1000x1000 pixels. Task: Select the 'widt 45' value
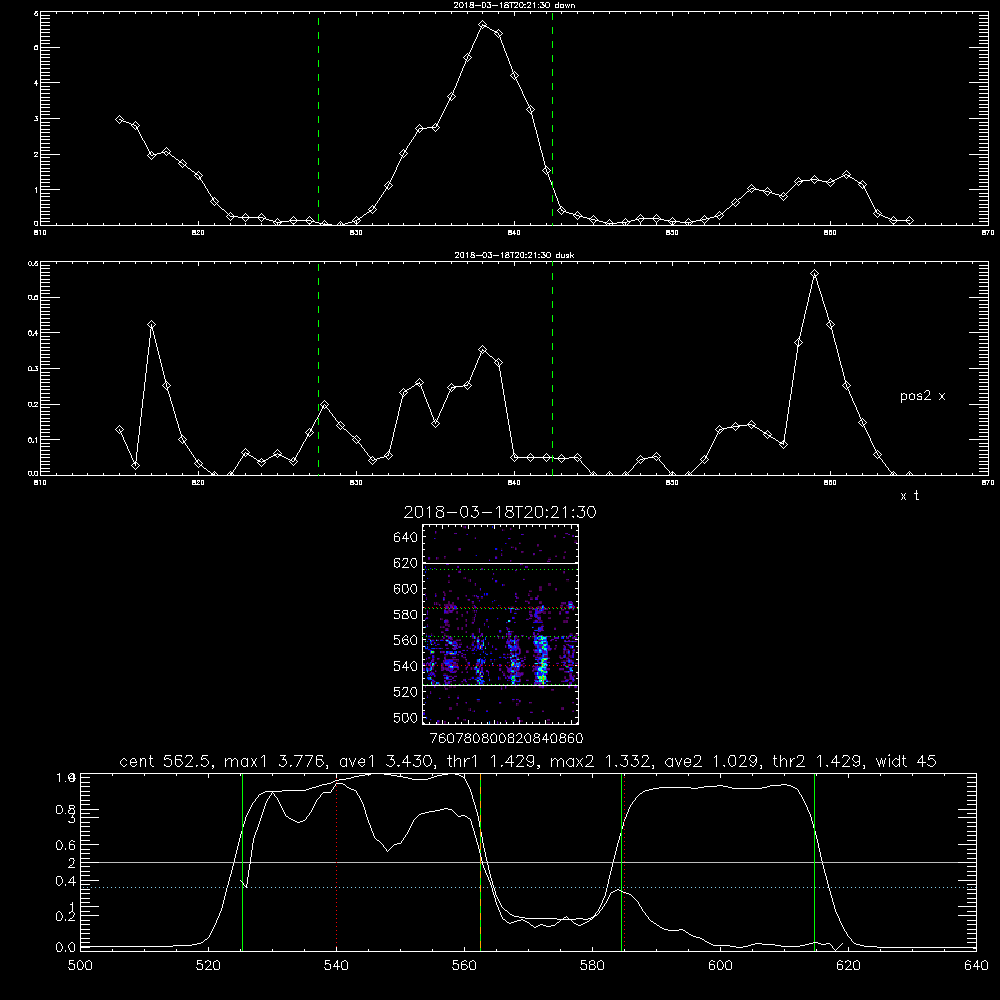(x=906, y=761)
